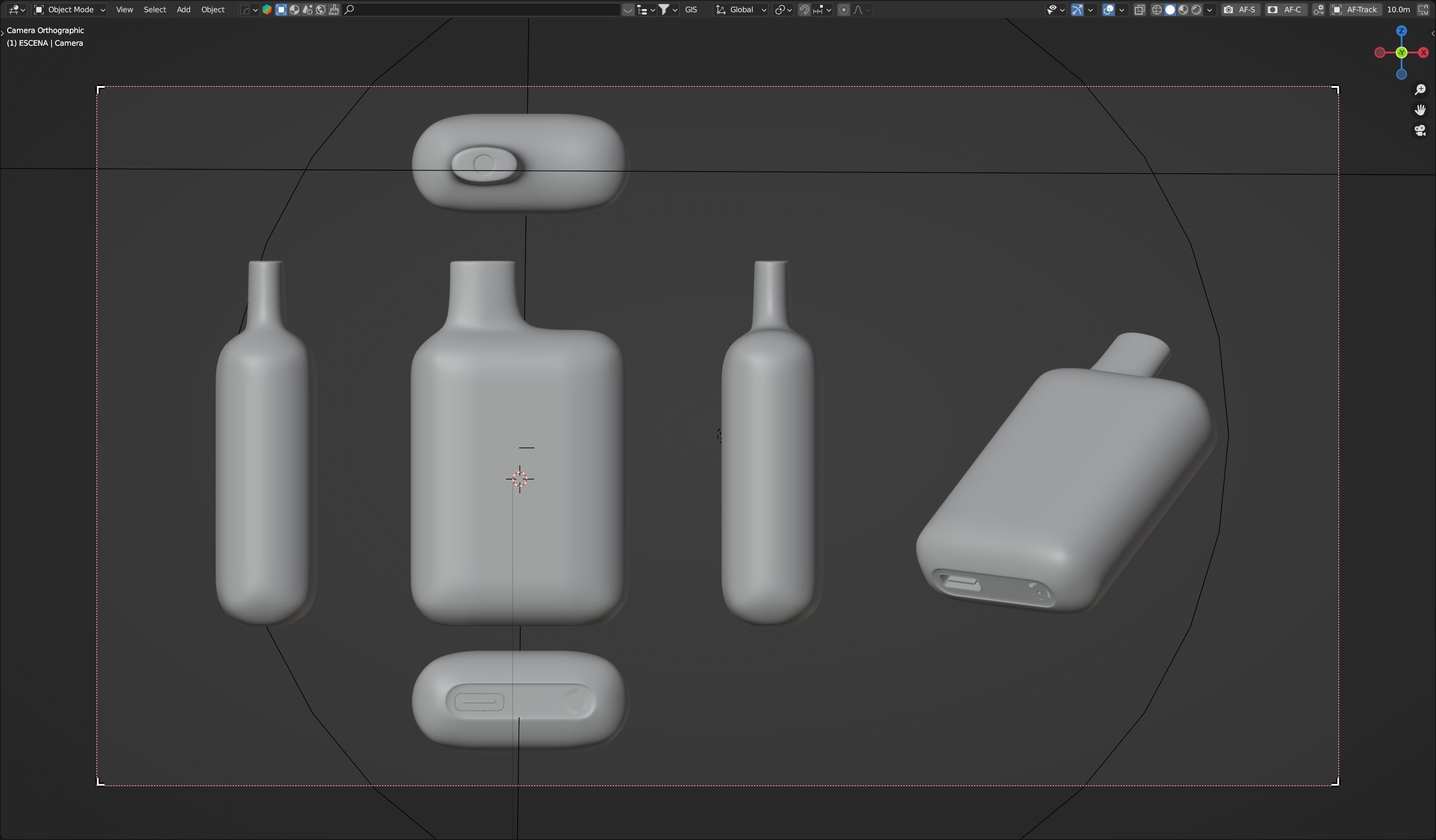Image resolution: width=1436 pixels, height=840 pixels.
Task: Open the Object menu
Action: click(x=213, y=10)
